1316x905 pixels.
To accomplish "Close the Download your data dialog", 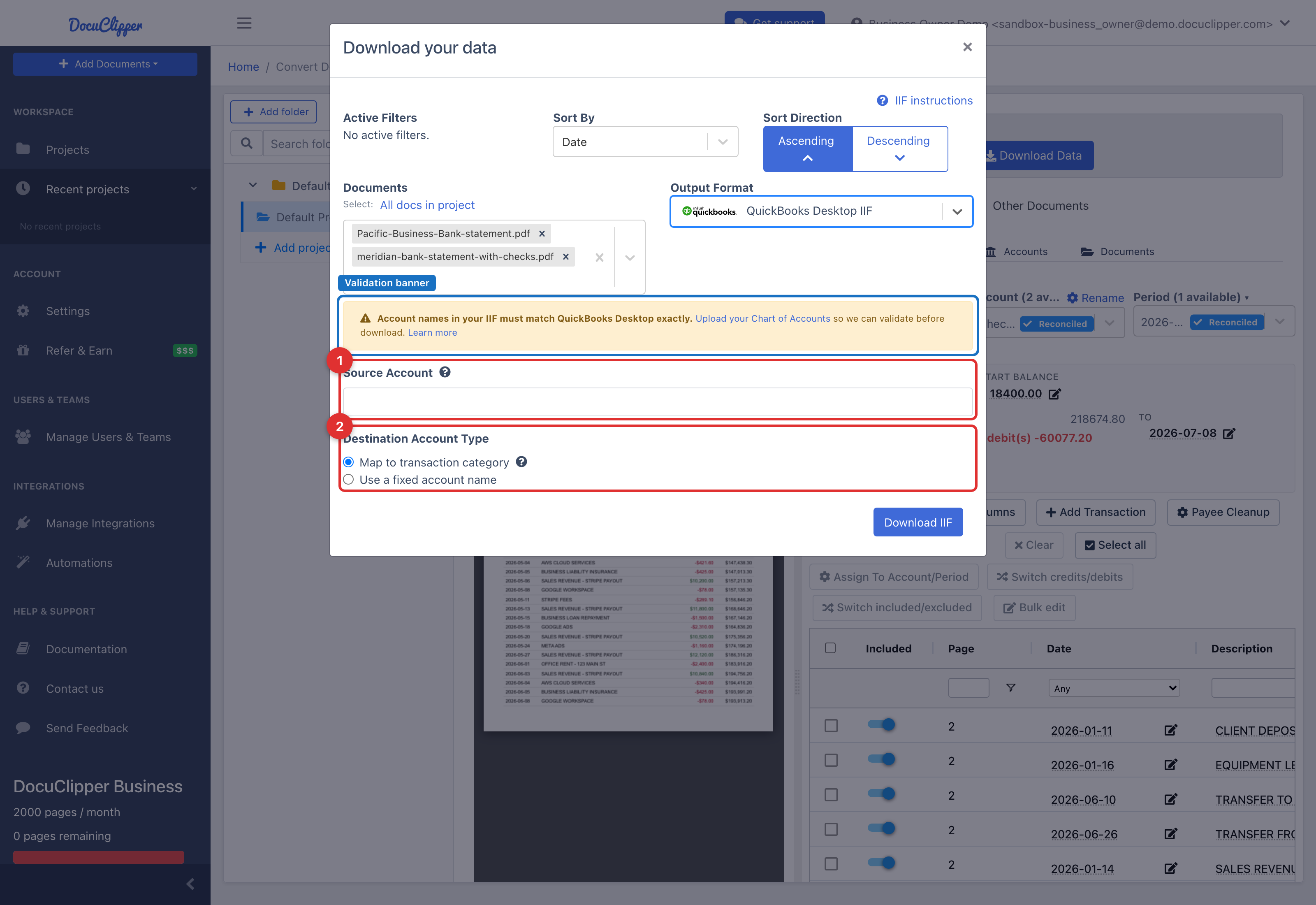I will point(967,47).
